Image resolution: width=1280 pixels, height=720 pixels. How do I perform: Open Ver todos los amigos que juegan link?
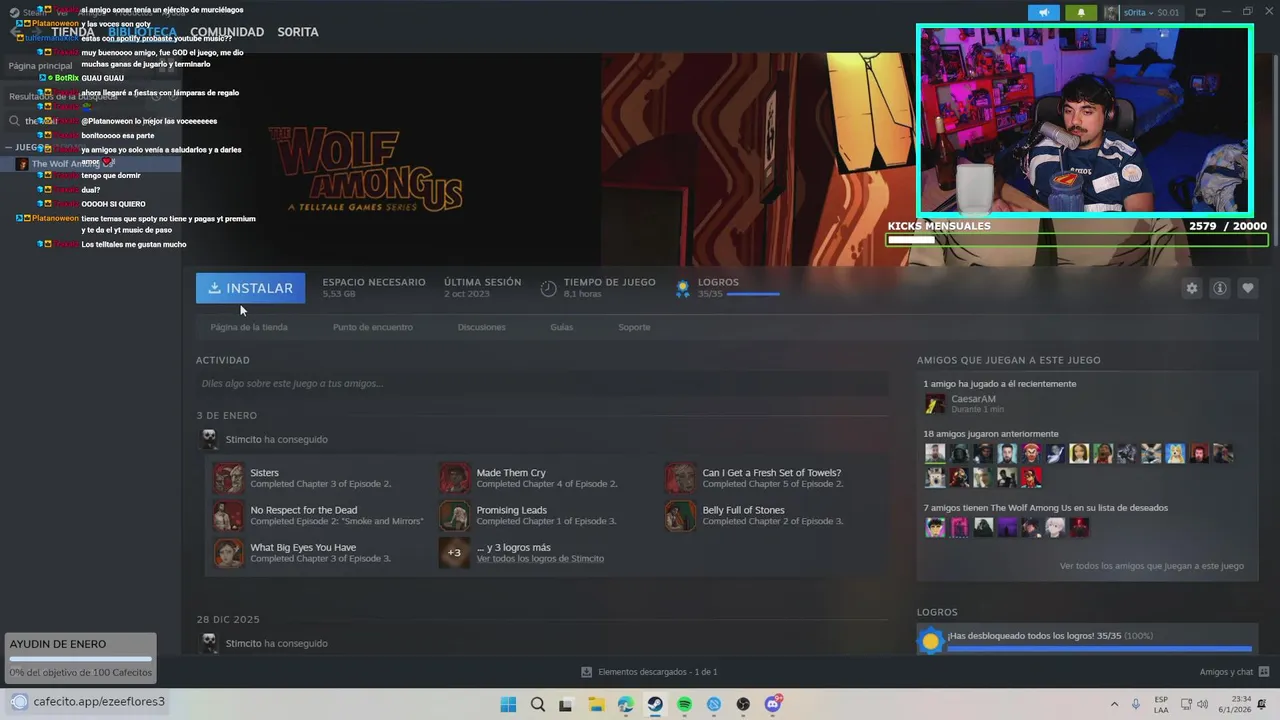pos(1152,566)
